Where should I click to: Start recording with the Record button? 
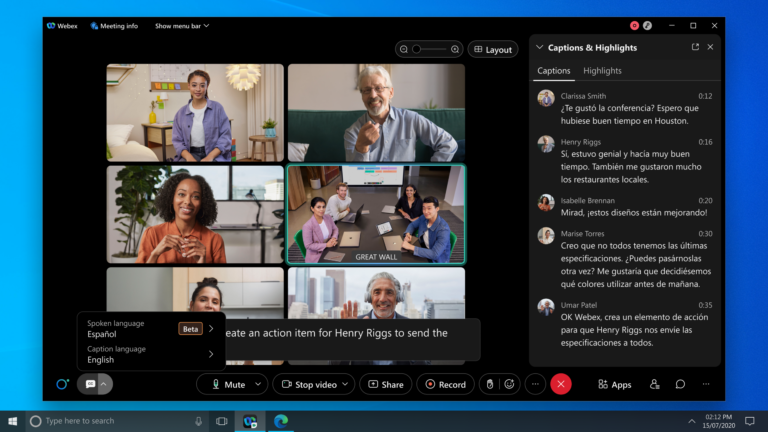(445, 384)
